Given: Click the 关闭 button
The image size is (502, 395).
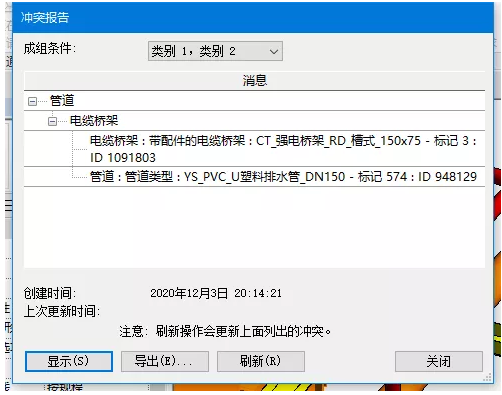Looking at the screenshot, I should [439, 361].
